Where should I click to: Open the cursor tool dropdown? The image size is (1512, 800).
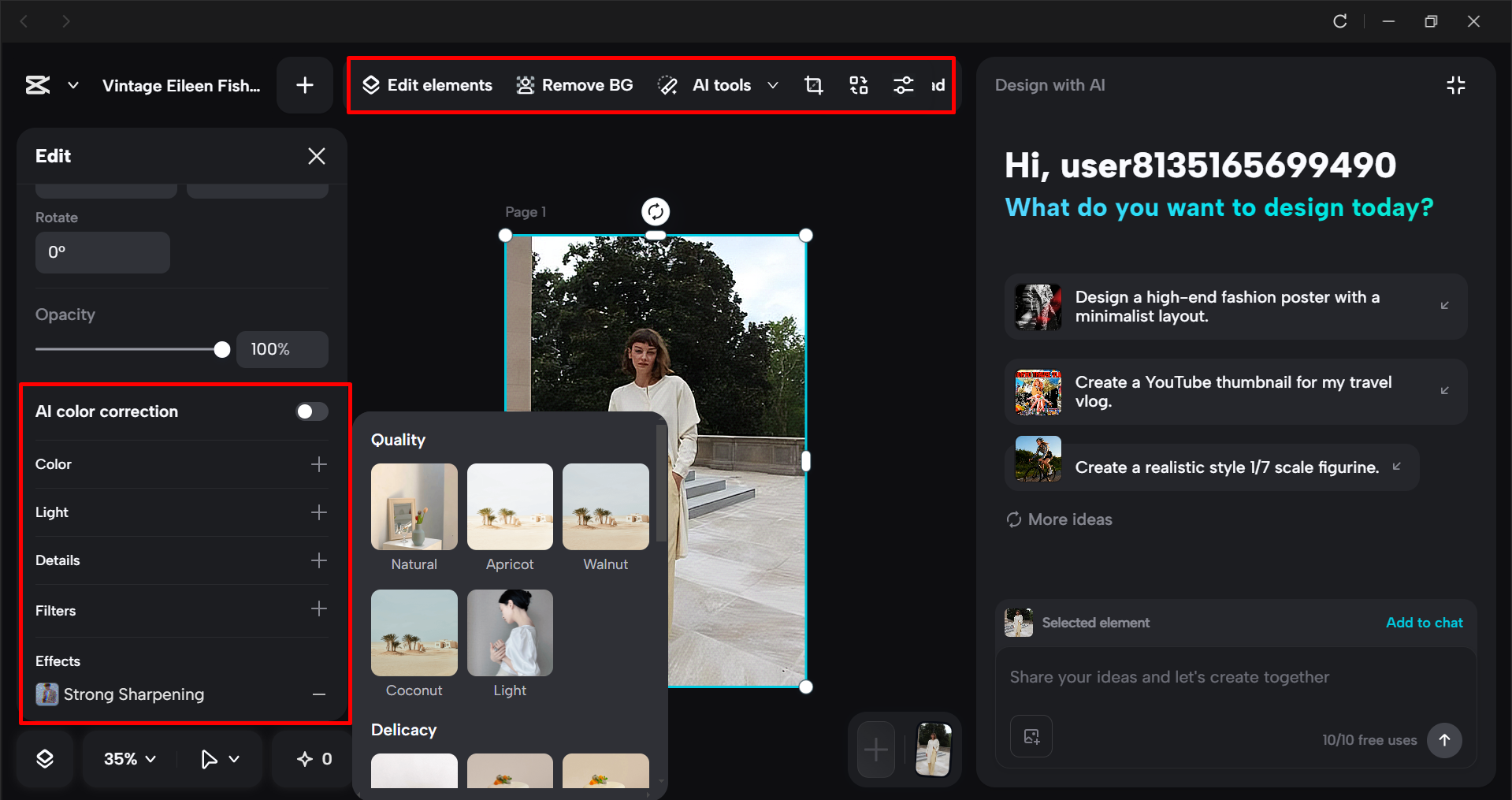[218, 758]
